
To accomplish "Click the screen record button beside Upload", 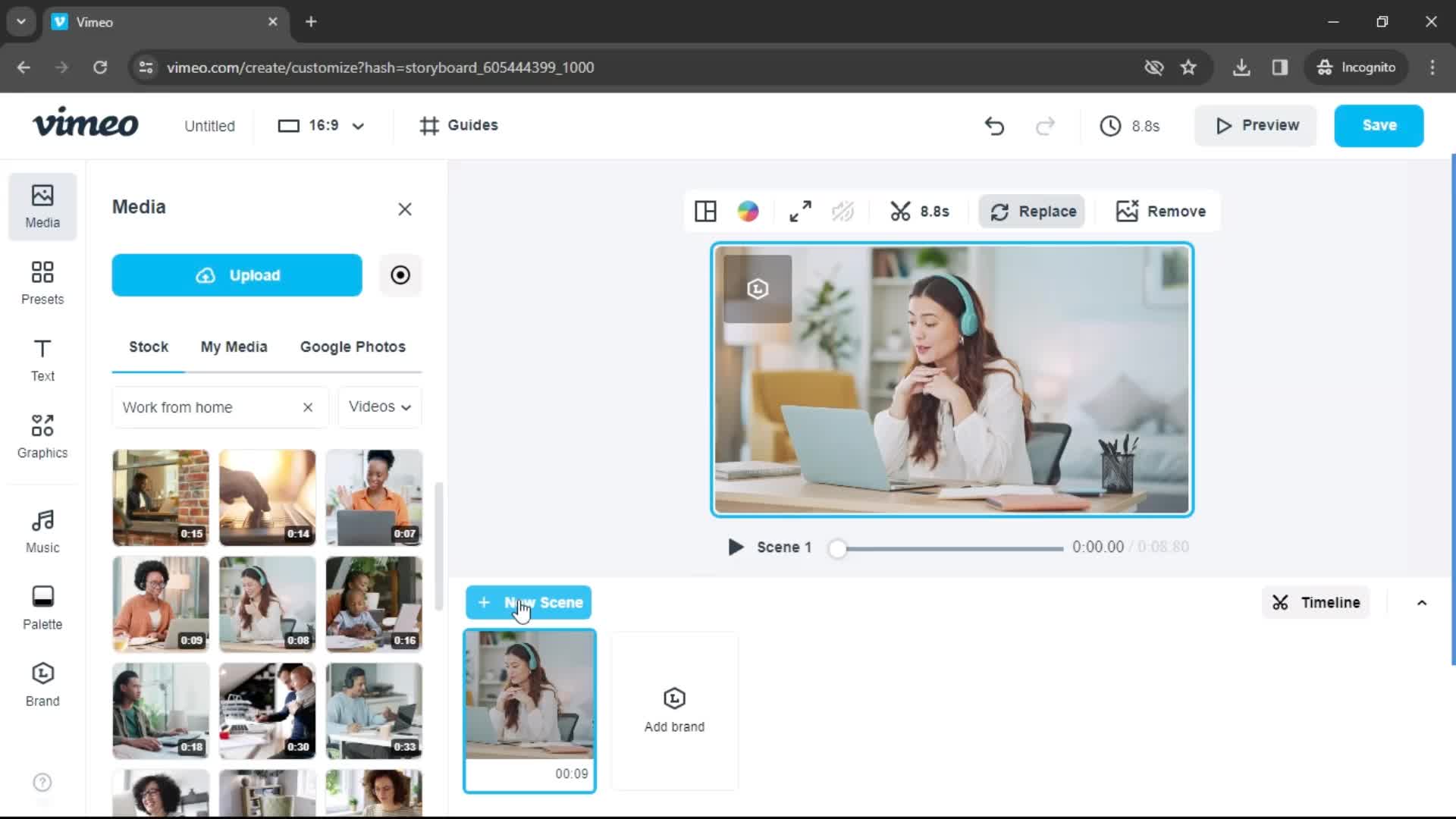I will pos(400,275).
